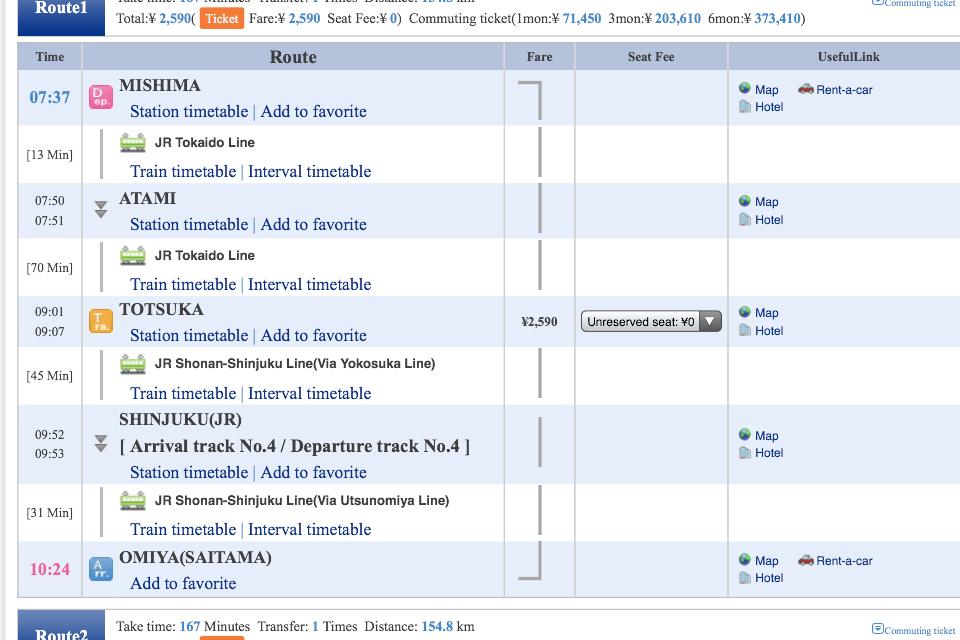The width and height of the screenshot is (960, 640).
Task: Open the Hotel link text for TOTSUKA
Action: click(x=769, y=331)
